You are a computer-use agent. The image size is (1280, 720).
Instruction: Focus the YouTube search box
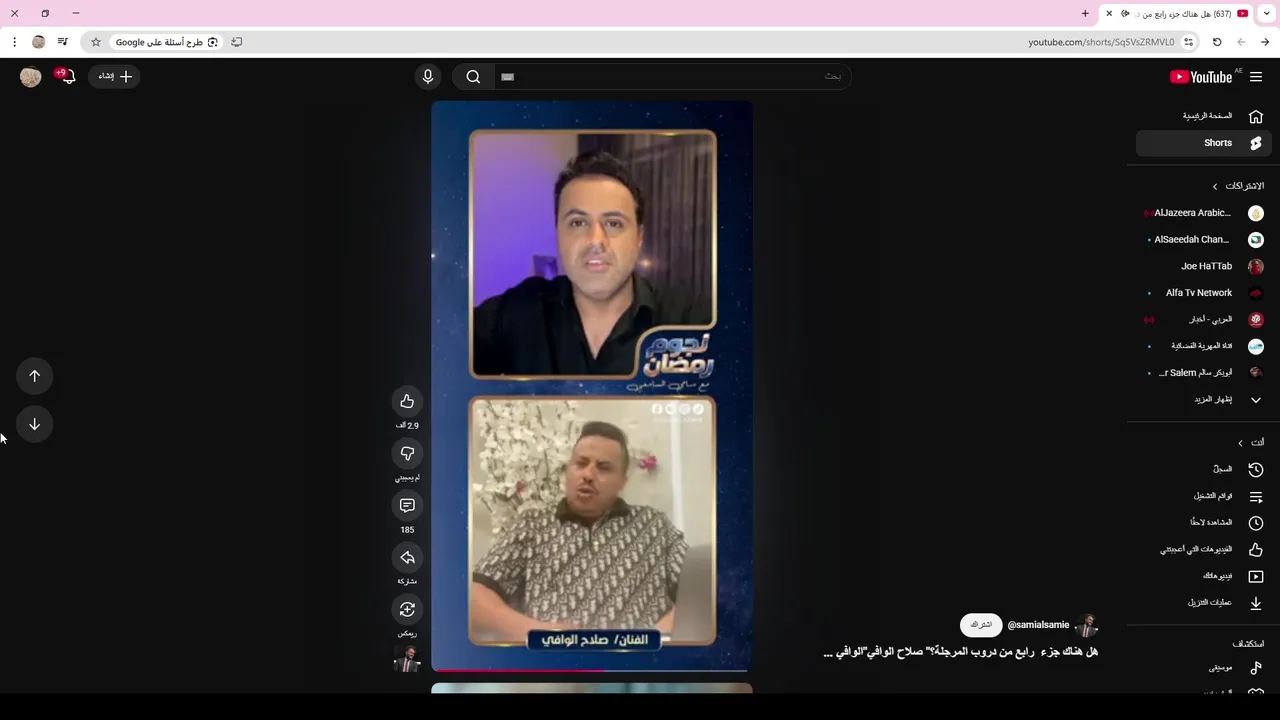(x=671, y=77)
